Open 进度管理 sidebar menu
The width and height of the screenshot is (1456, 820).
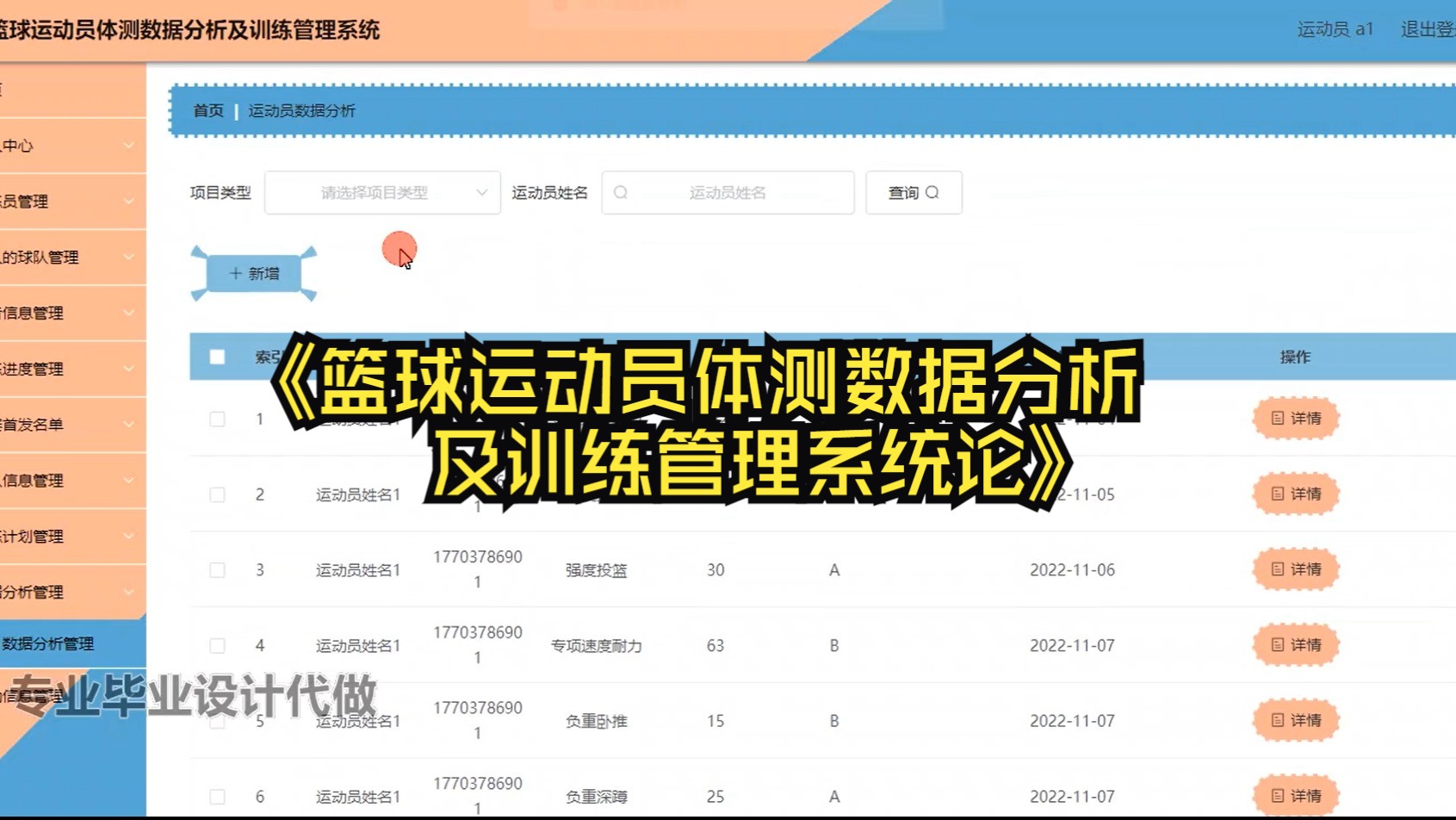click(72, 369)
